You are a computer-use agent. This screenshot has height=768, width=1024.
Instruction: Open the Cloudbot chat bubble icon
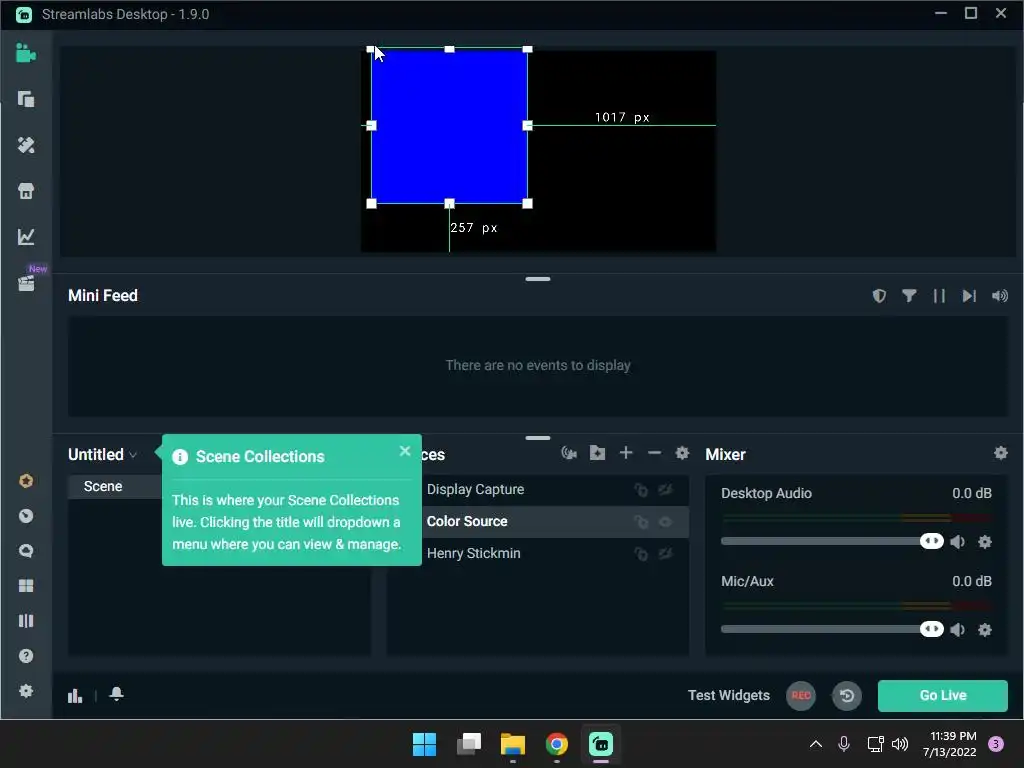click(25, 551)
